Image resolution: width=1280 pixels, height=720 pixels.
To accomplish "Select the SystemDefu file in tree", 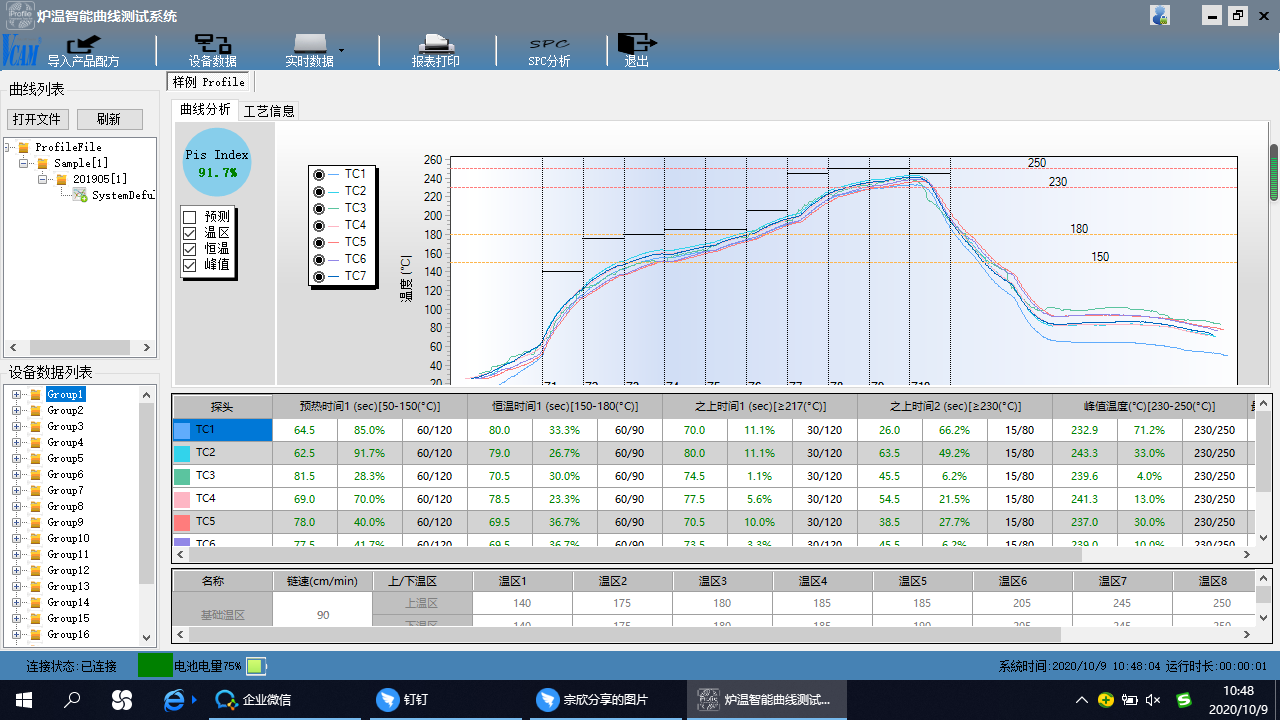I will pos(123,195).
